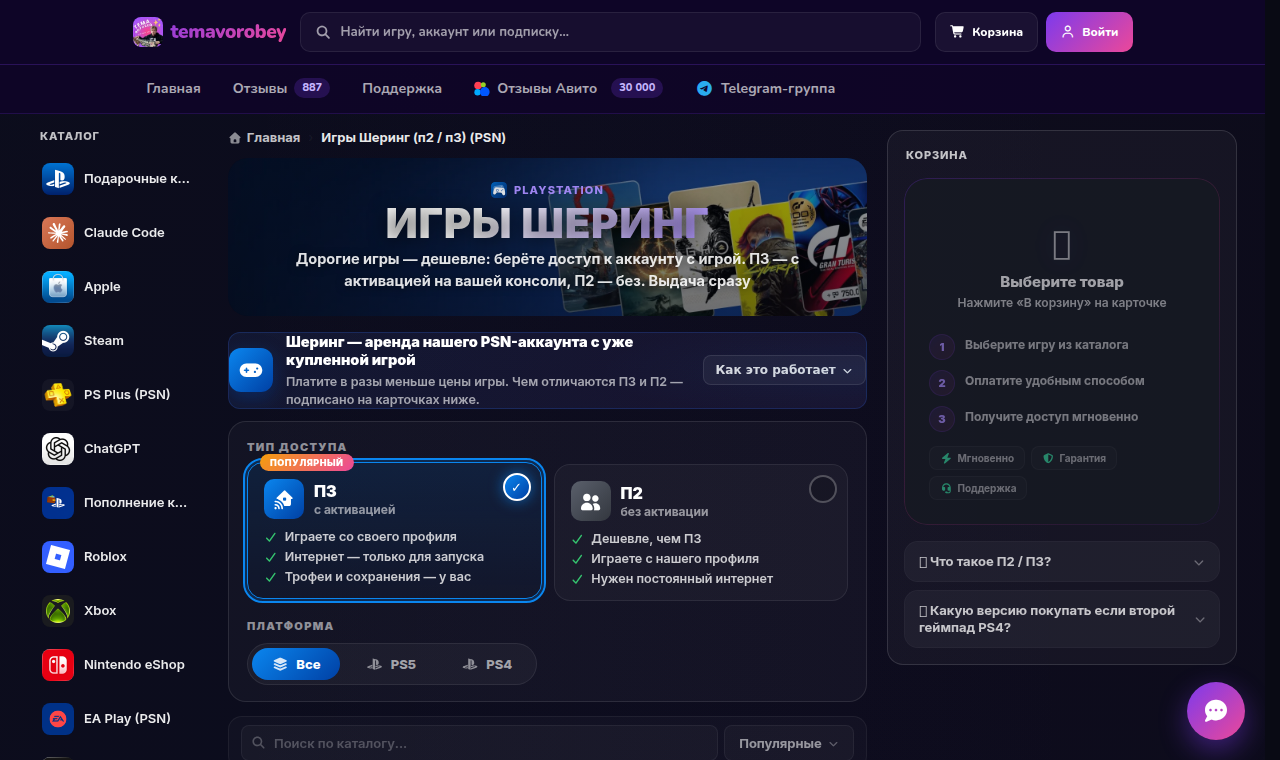Click the Войти login button

click(1089, 32)
